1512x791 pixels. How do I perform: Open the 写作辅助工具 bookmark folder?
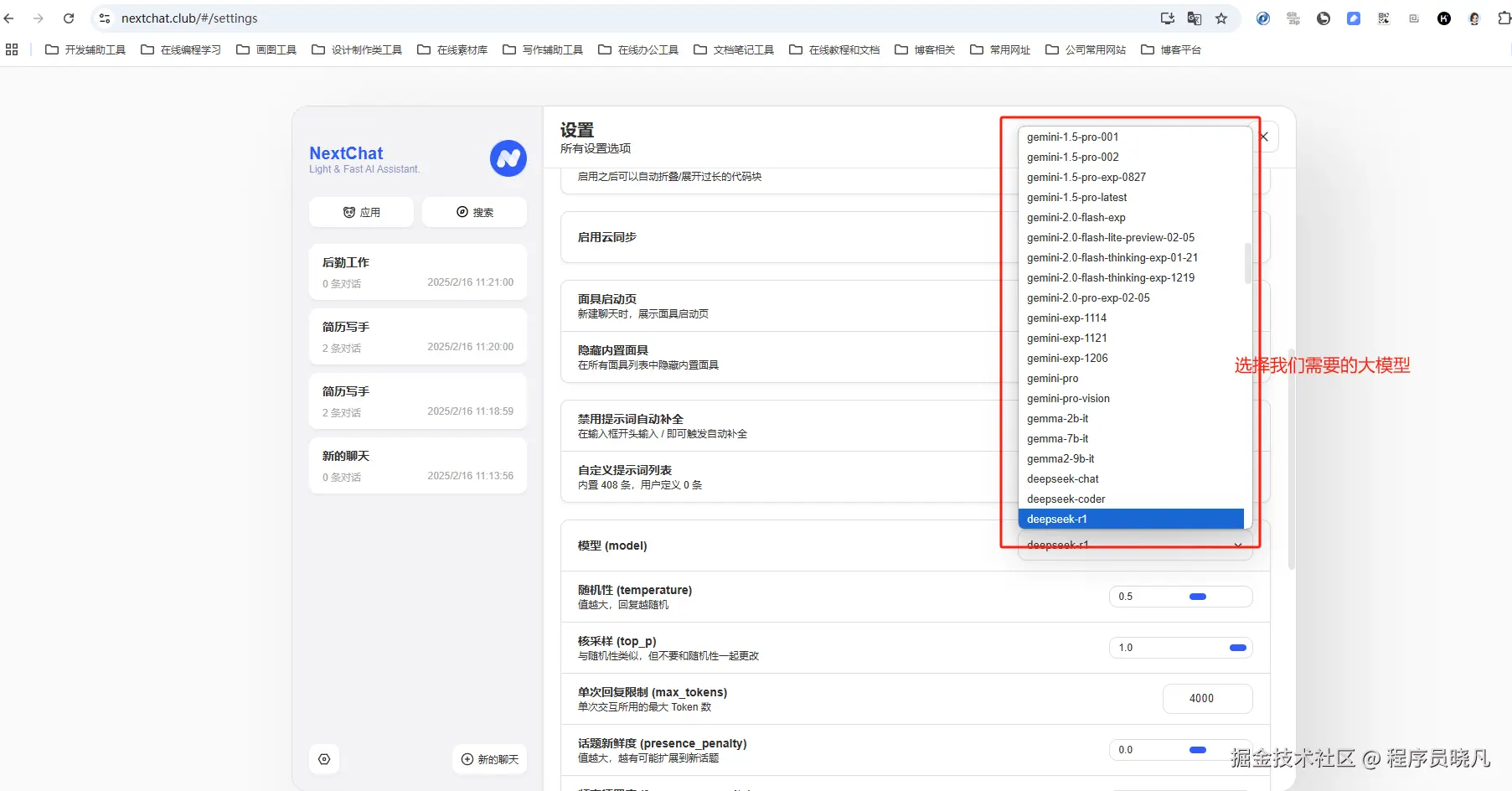click(x=543, y=49)
